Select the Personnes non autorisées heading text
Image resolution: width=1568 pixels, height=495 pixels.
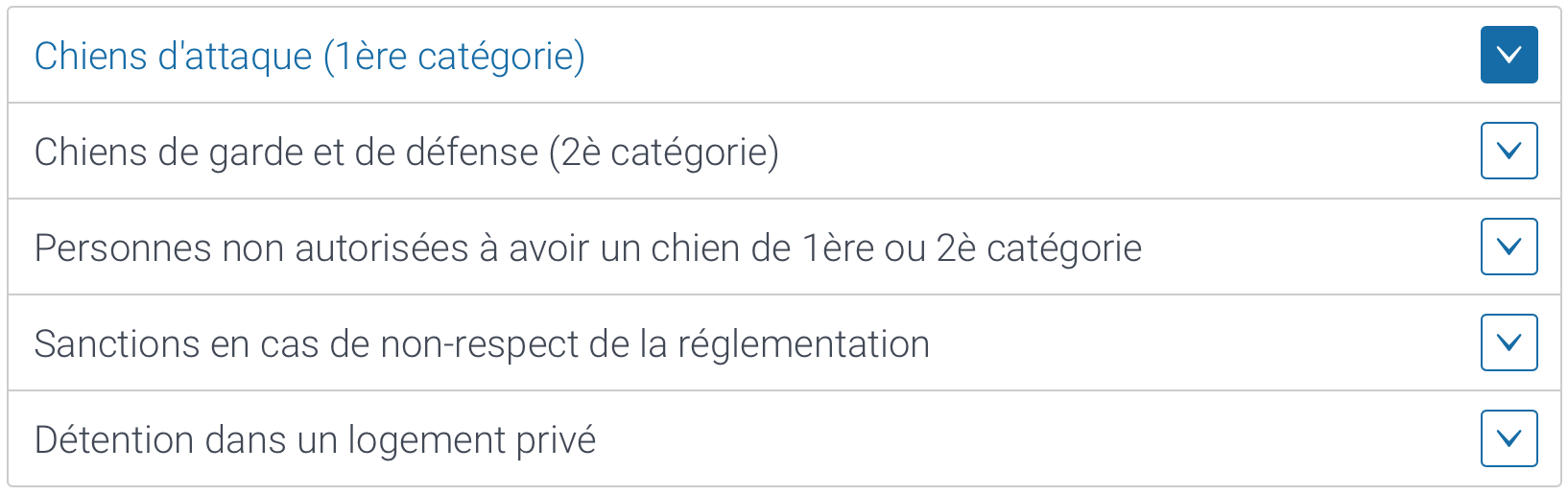[588, 248]
